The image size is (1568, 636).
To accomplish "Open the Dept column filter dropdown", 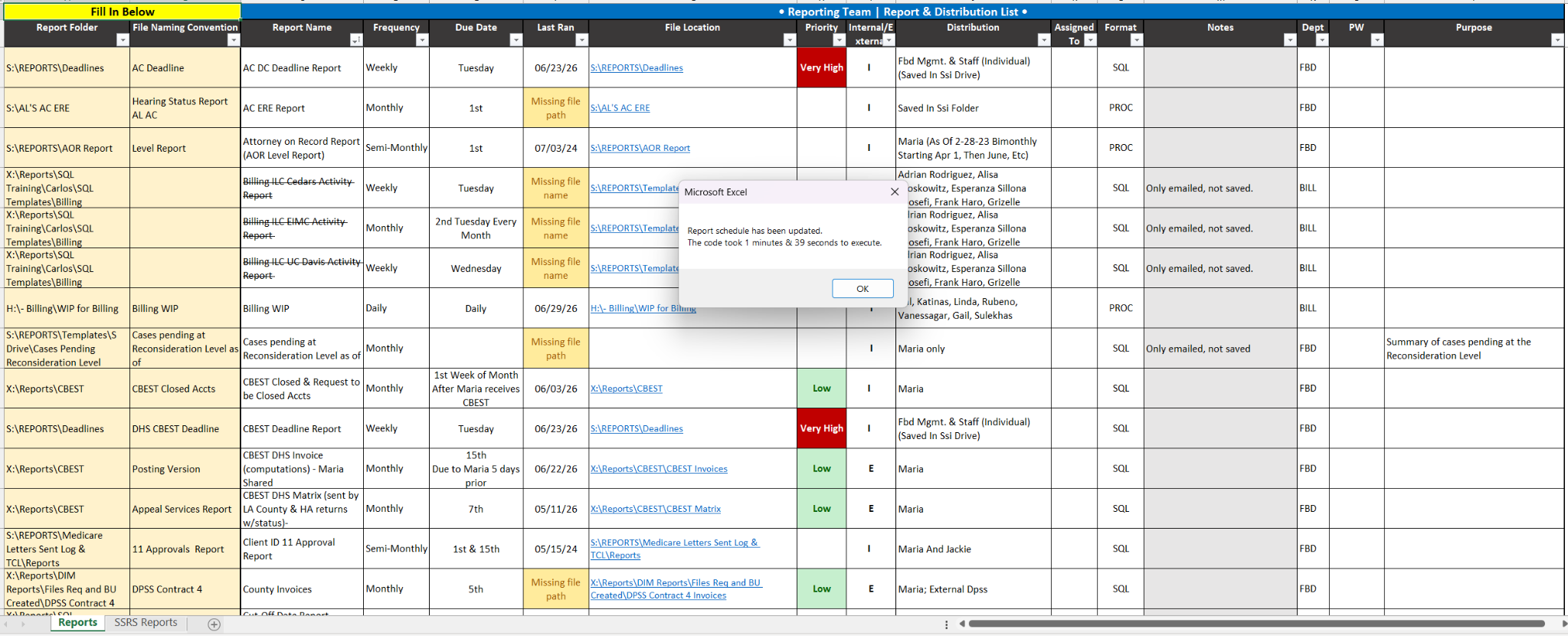I will (x=1322, y=40).
